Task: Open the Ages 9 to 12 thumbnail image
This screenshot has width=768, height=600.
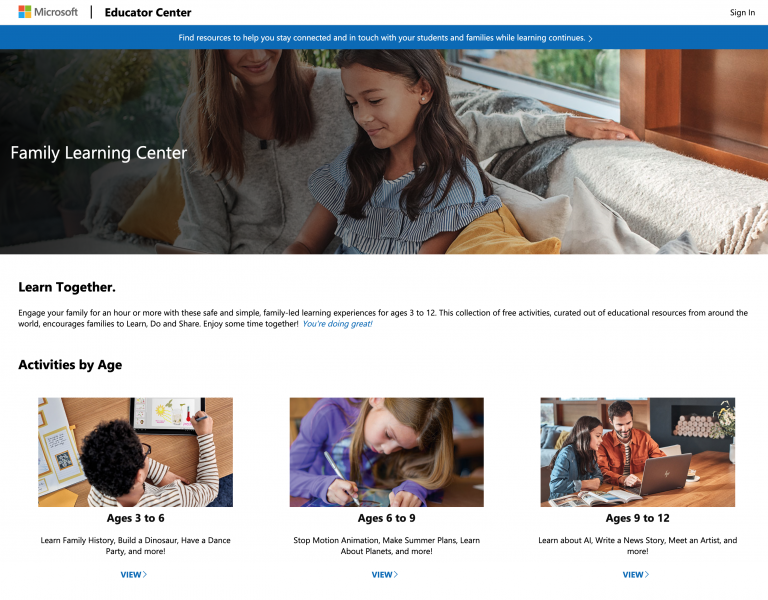Action: (637, 452)
